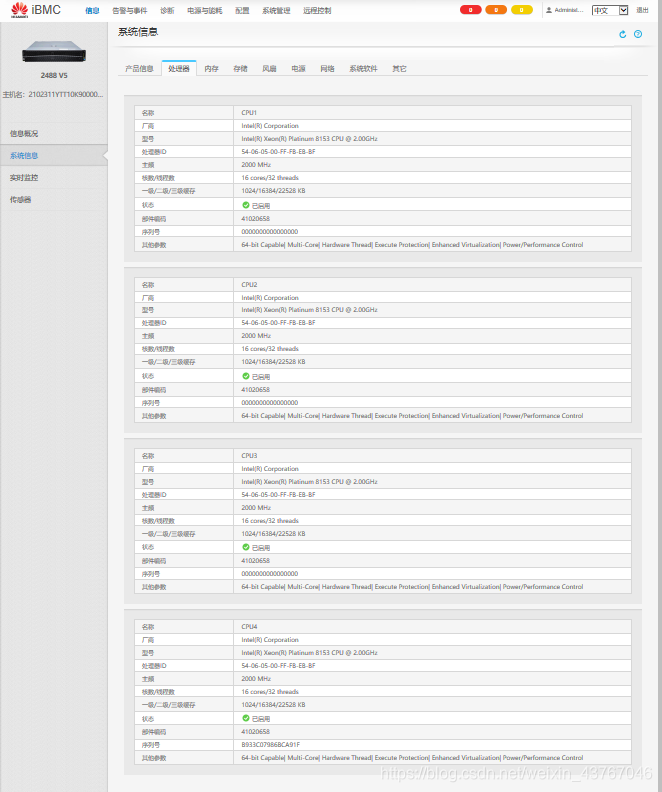Click the 系统信息 page heading
This screenshot has width=662, height=792.
click(x=138, y=32)
